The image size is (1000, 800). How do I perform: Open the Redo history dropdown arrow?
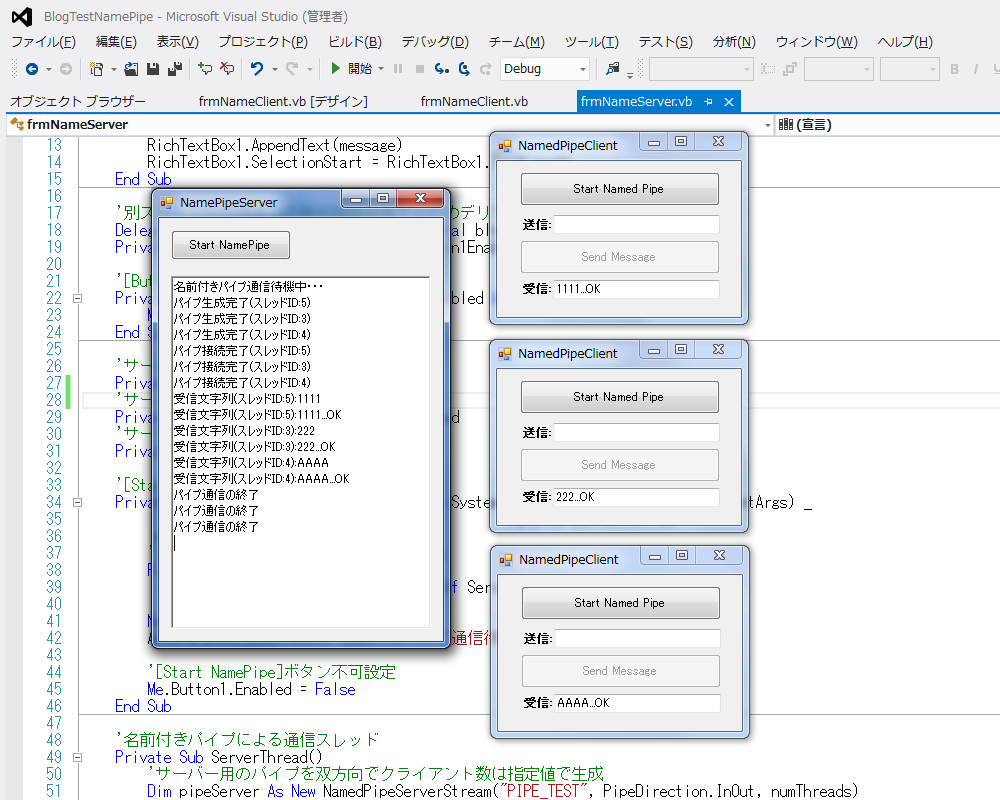coord(310,69)
